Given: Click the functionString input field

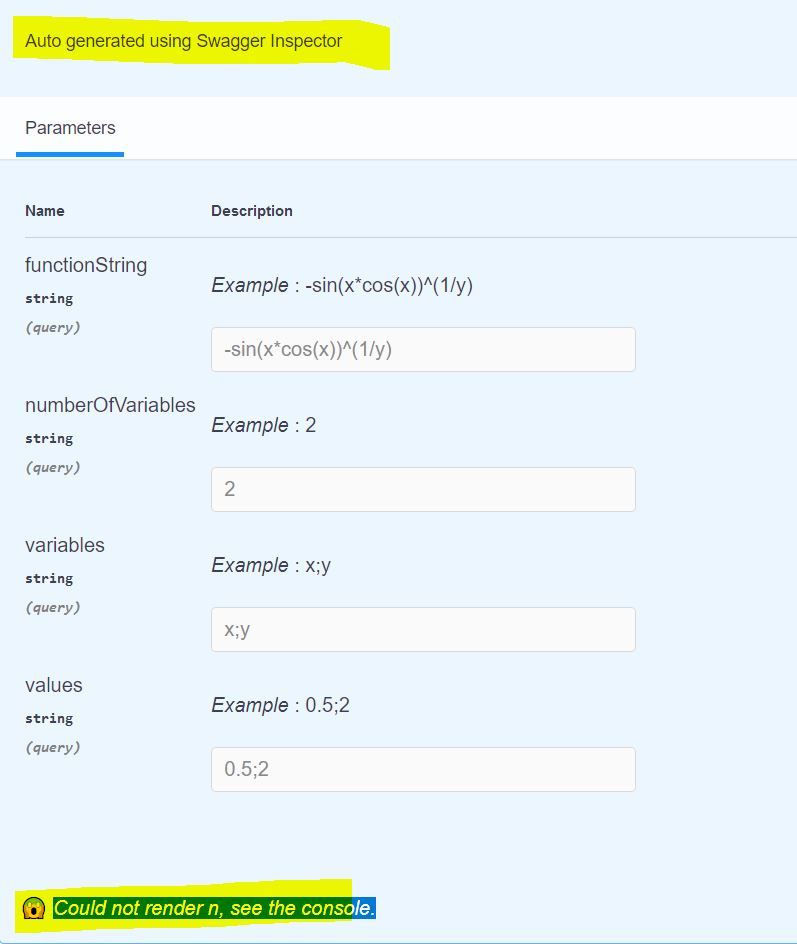Looking at the screenshot, I should (x=423, y=350).
